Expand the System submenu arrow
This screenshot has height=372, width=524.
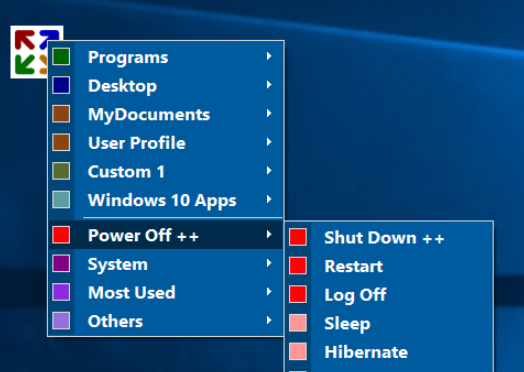[269, 263]
